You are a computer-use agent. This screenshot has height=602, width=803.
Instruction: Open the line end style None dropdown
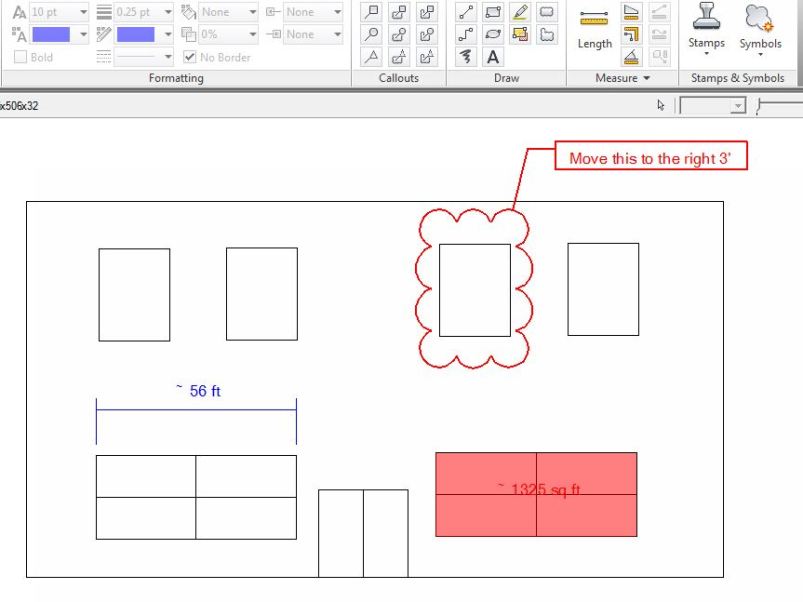tap(337, 34)
